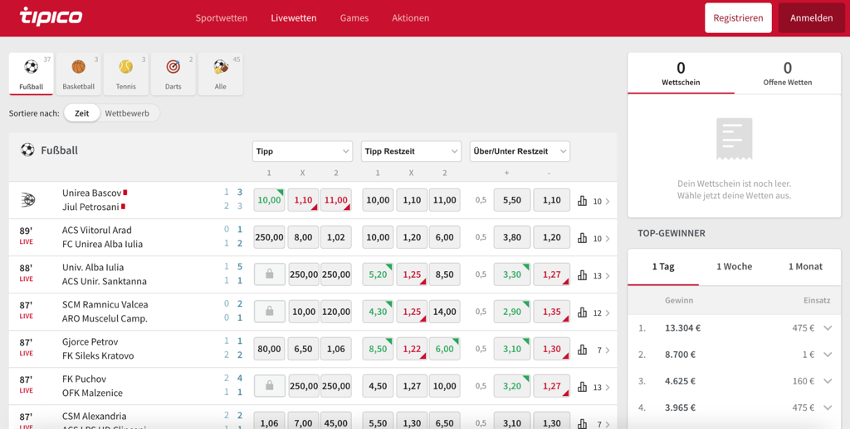Sort by Wettbewerb toggle

tap(127, 113)
